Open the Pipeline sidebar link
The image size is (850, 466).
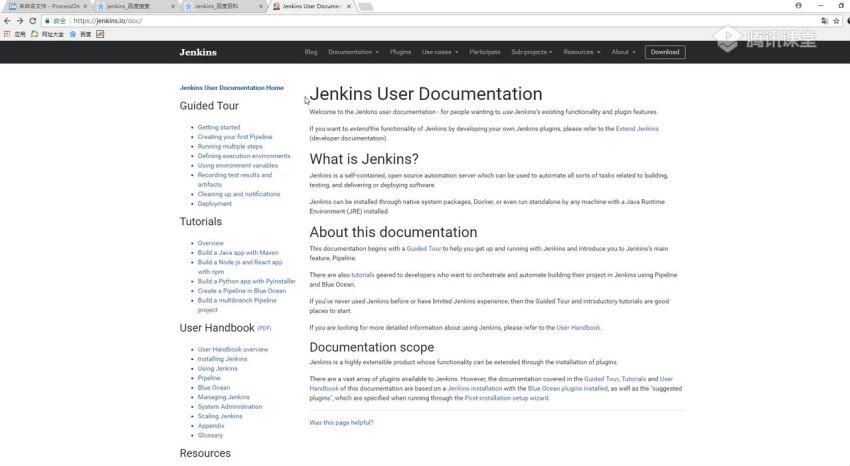click(x=209, y=378)
